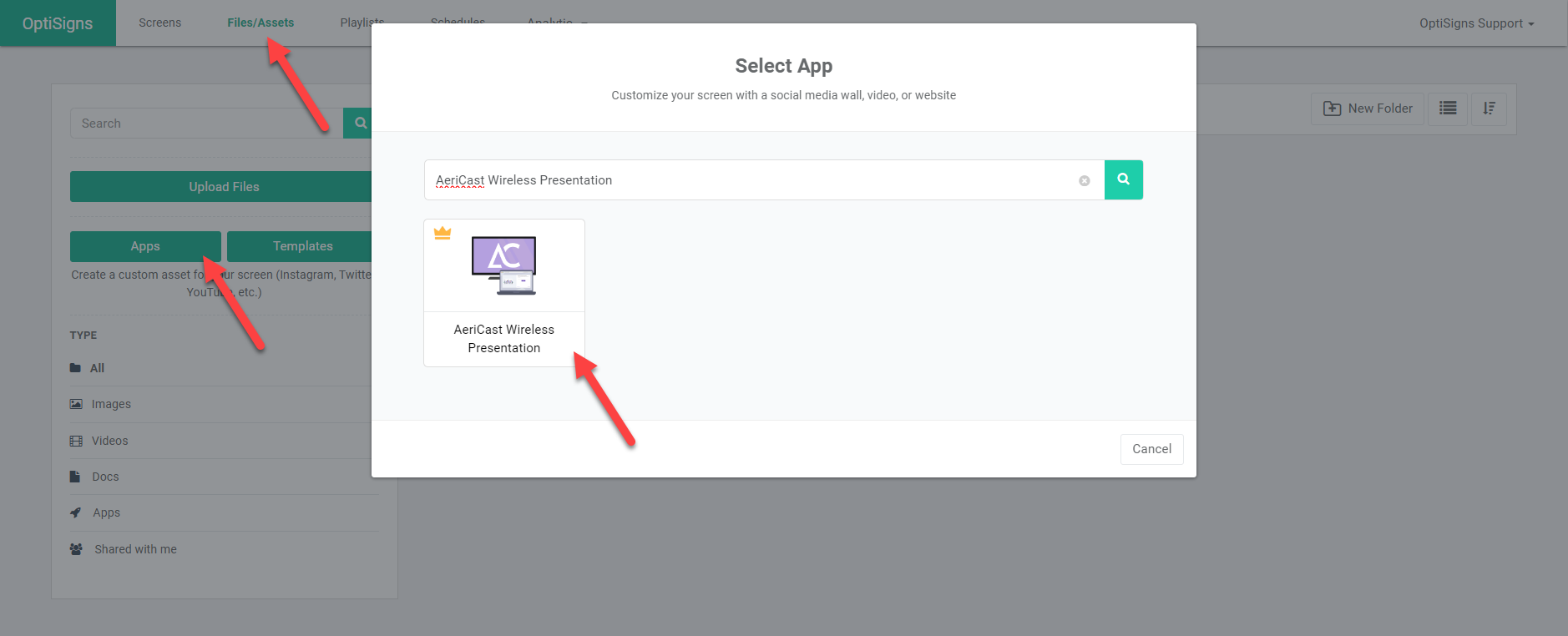1568x636 pixels.
Task: Click the sort order icon
Action: click(x=1489, y=109)
